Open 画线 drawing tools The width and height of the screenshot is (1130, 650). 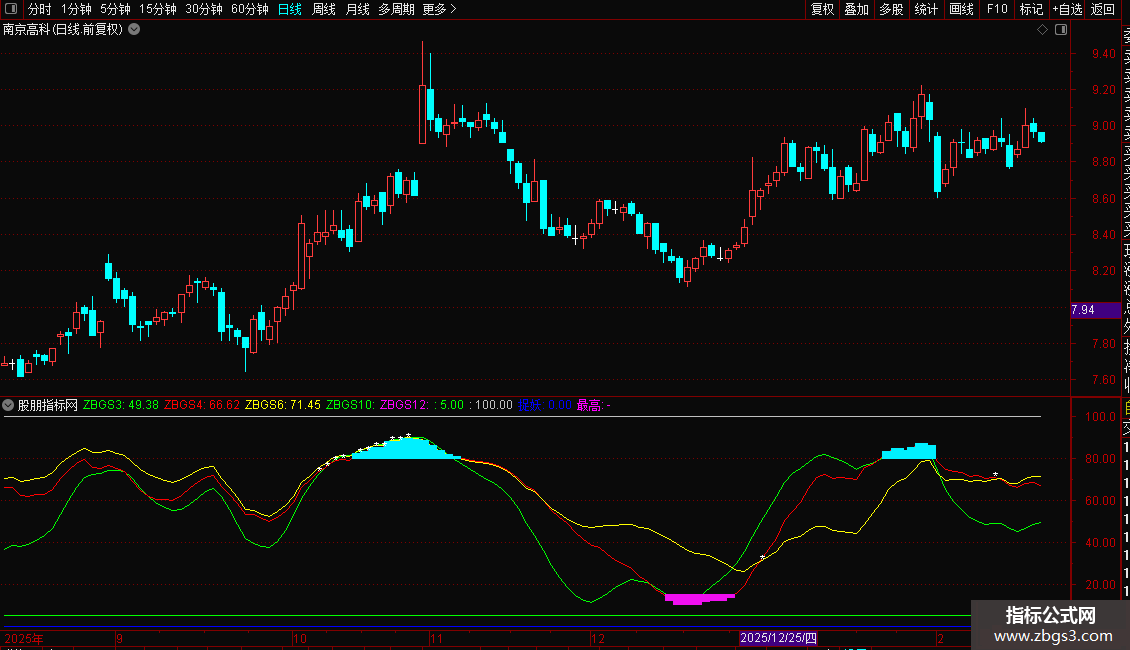(x=961, y=10)
